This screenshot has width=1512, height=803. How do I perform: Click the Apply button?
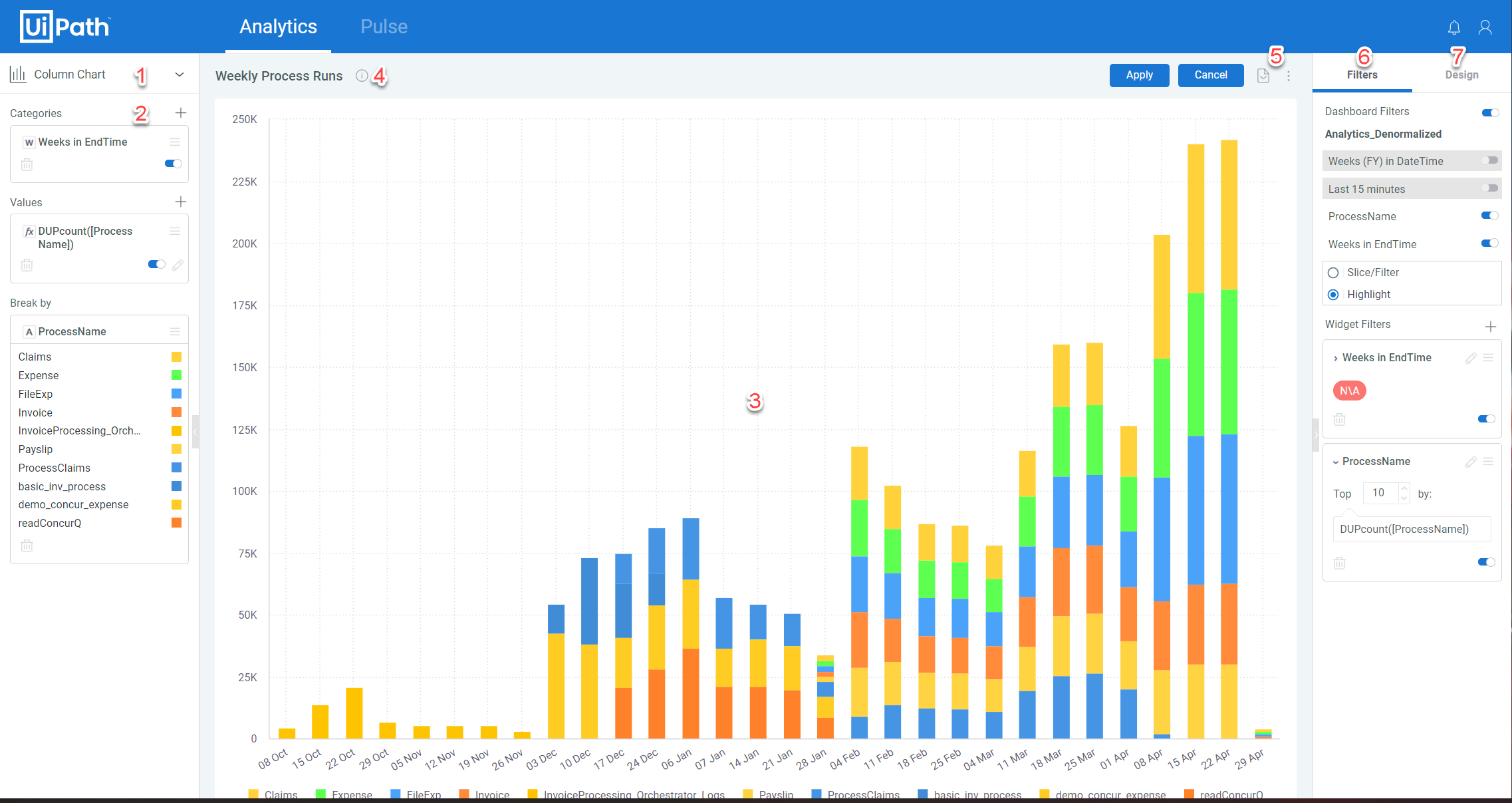(x=1139, y=75)
